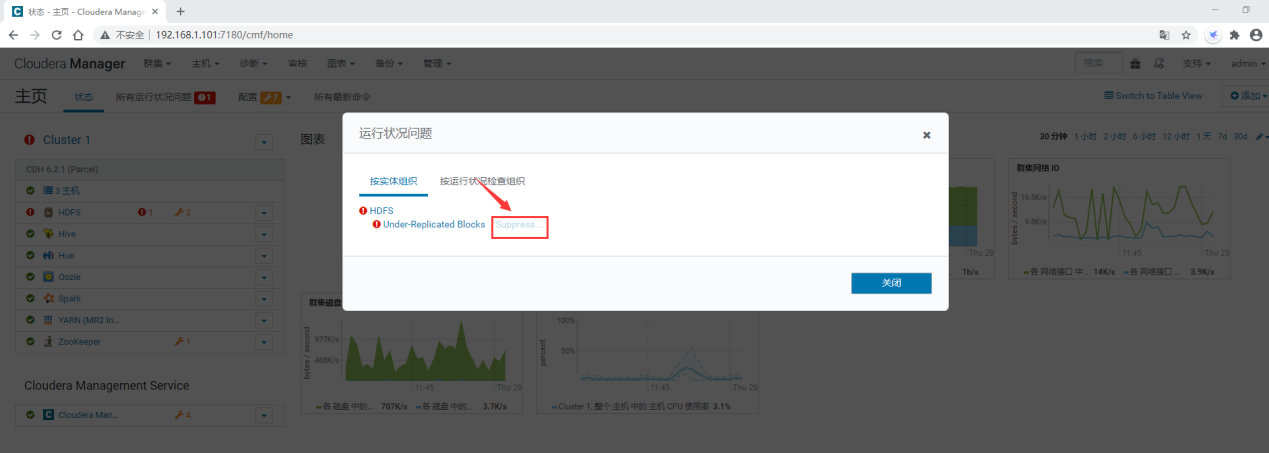Open the Oozie row actions dropdown
This screenshot has width=1269, height=453.
[x=264, y=277]
